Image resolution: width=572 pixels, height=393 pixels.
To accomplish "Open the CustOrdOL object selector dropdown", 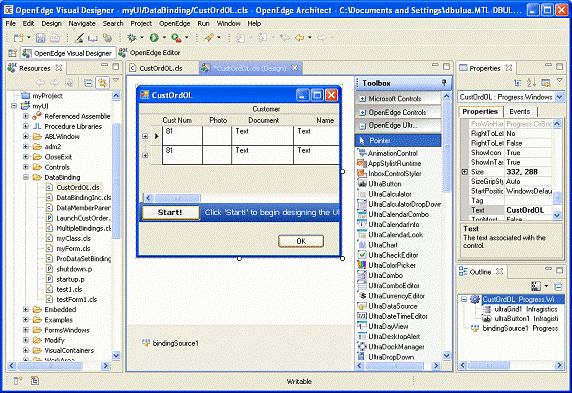I will [x=559, y=97].
